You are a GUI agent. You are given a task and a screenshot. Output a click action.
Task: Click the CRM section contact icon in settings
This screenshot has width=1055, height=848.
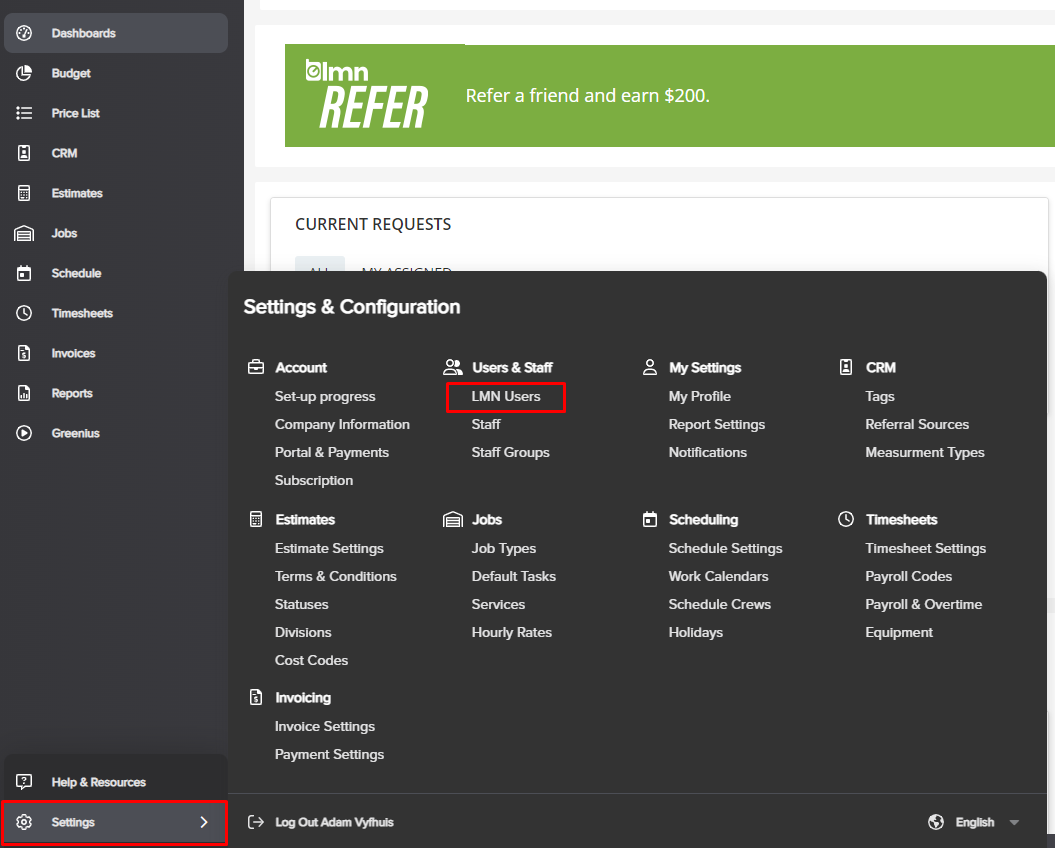846,367
